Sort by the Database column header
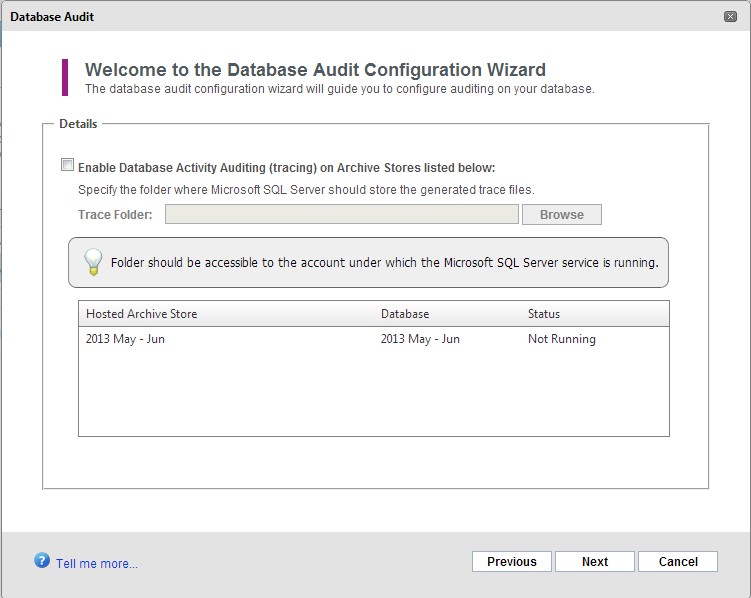The width and height of the screenshot is (751, 598). coord(405,314)
